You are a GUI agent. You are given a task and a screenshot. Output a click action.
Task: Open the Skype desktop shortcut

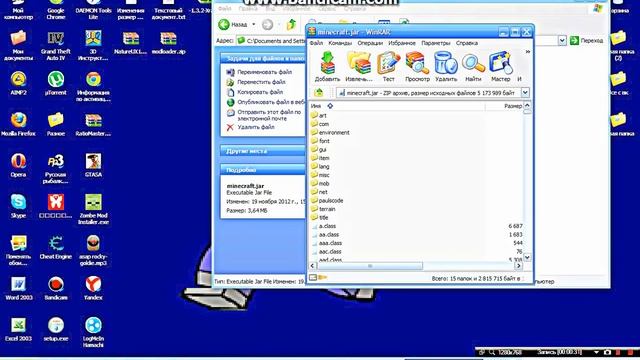tap(18, 206)
